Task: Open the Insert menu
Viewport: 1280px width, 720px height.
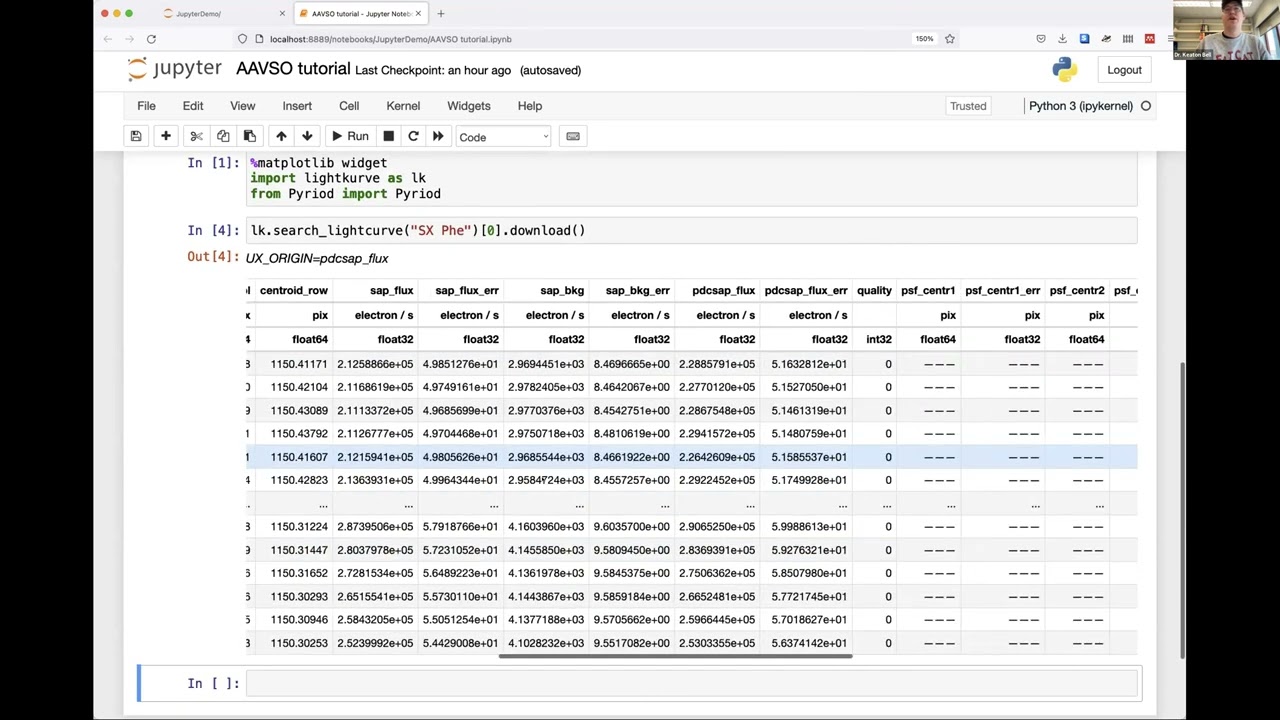Action: (x=297, y=106)
